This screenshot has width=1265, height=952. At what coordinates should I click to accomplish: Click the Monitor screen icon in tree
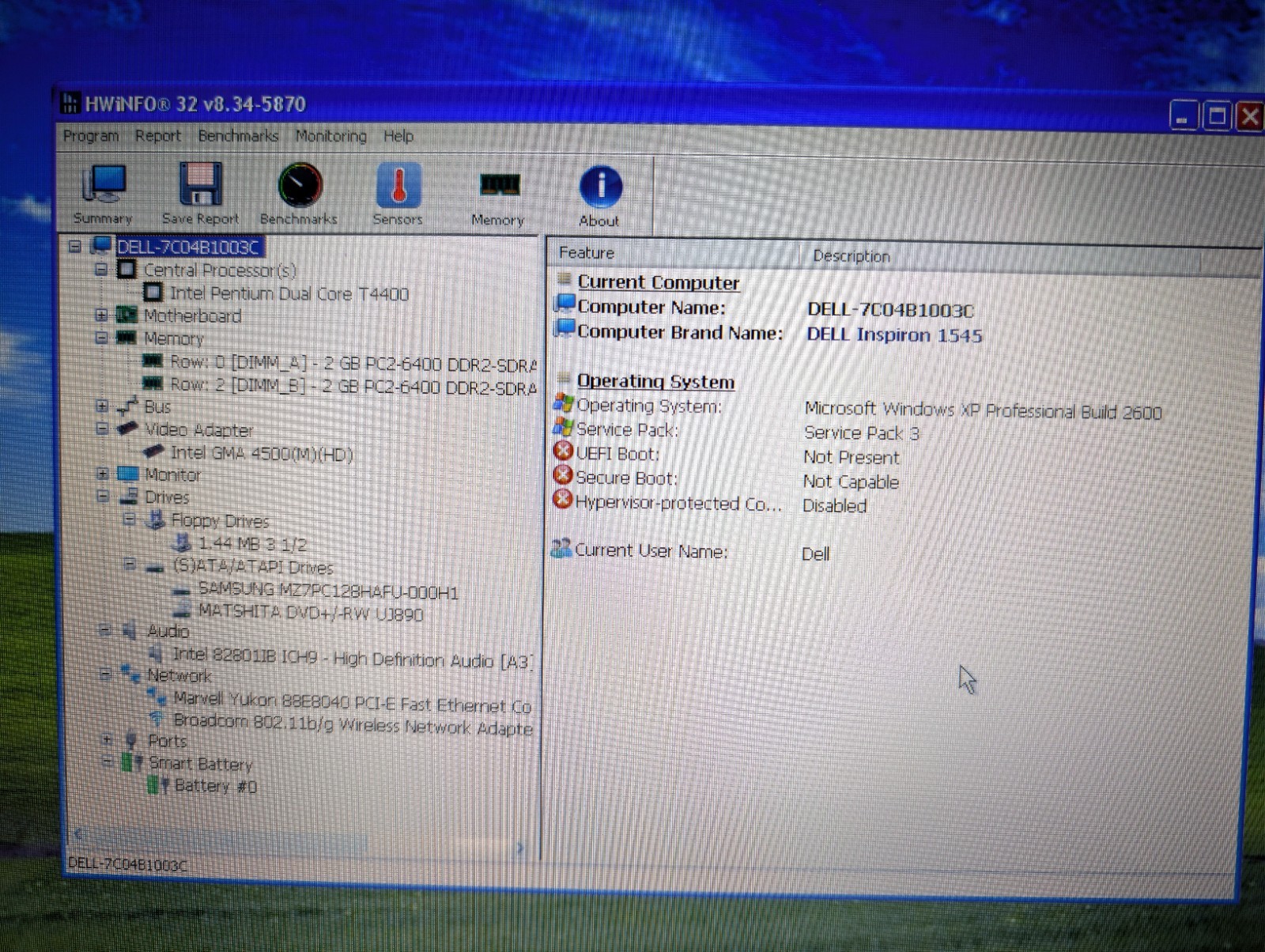tap(127, 474)
